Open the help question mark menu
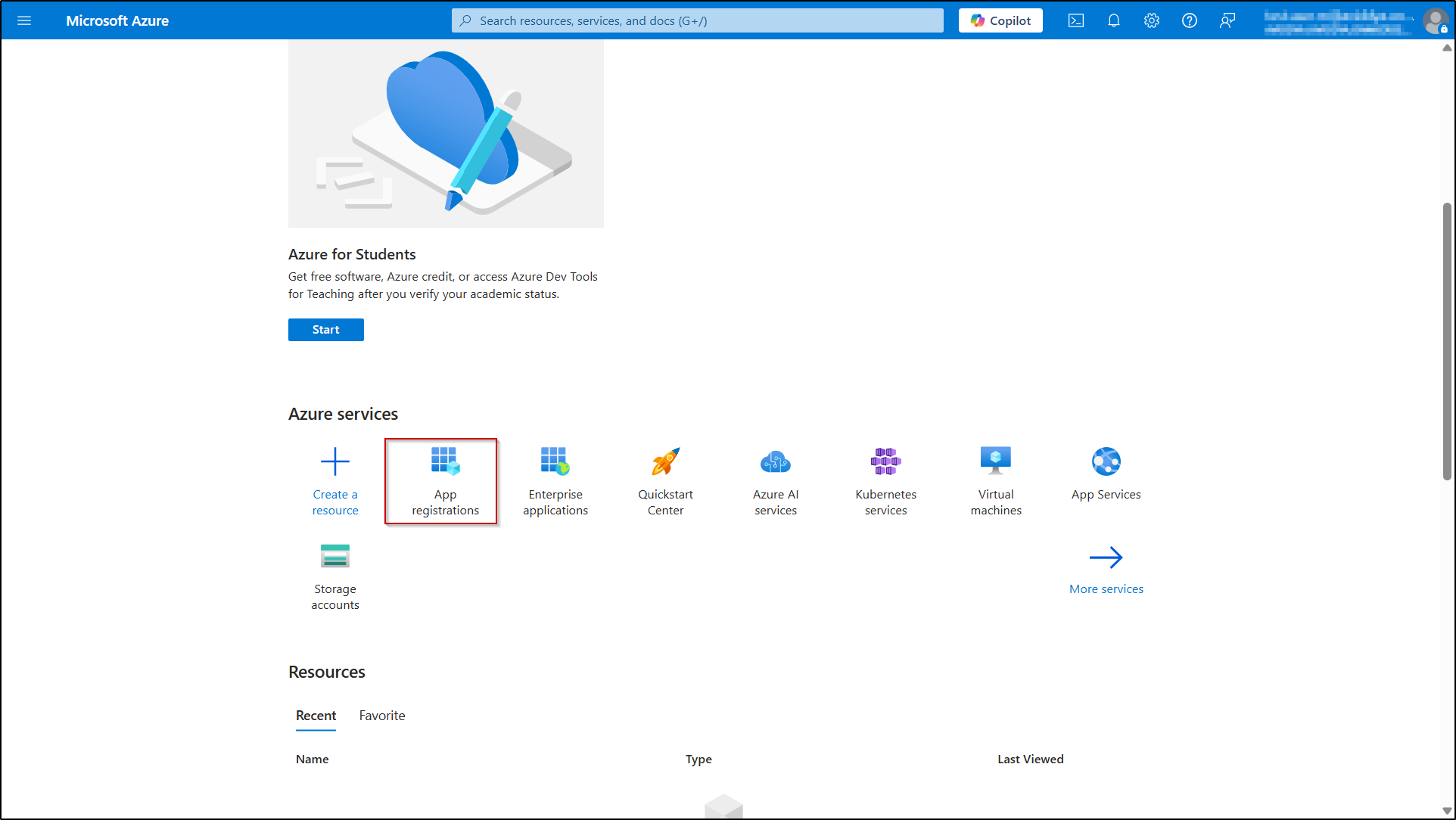 (x=1189, y=20)
